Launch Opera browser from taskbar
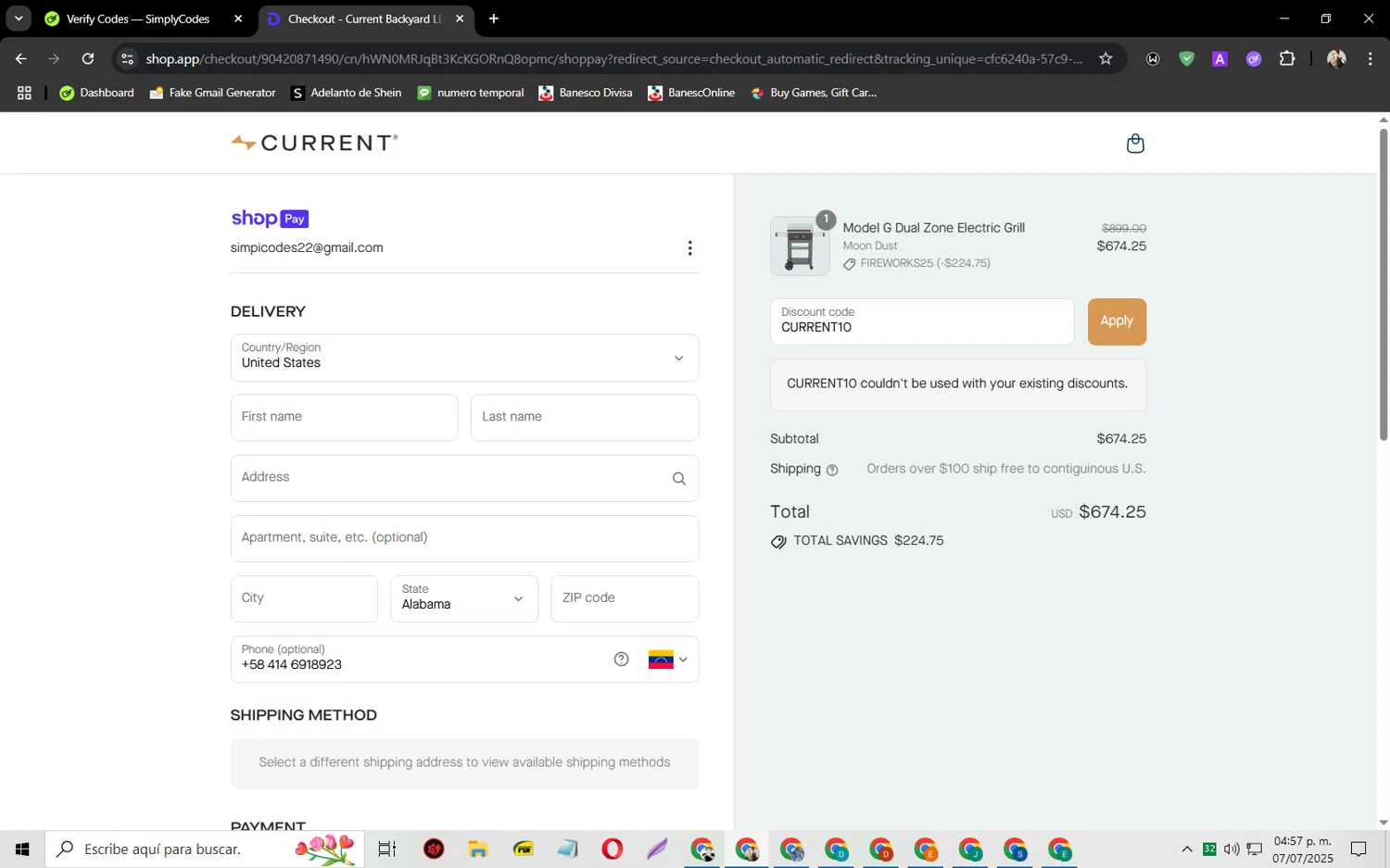Image resolution: width=1390 pixels, height=868 pixels. pos(612,849)
